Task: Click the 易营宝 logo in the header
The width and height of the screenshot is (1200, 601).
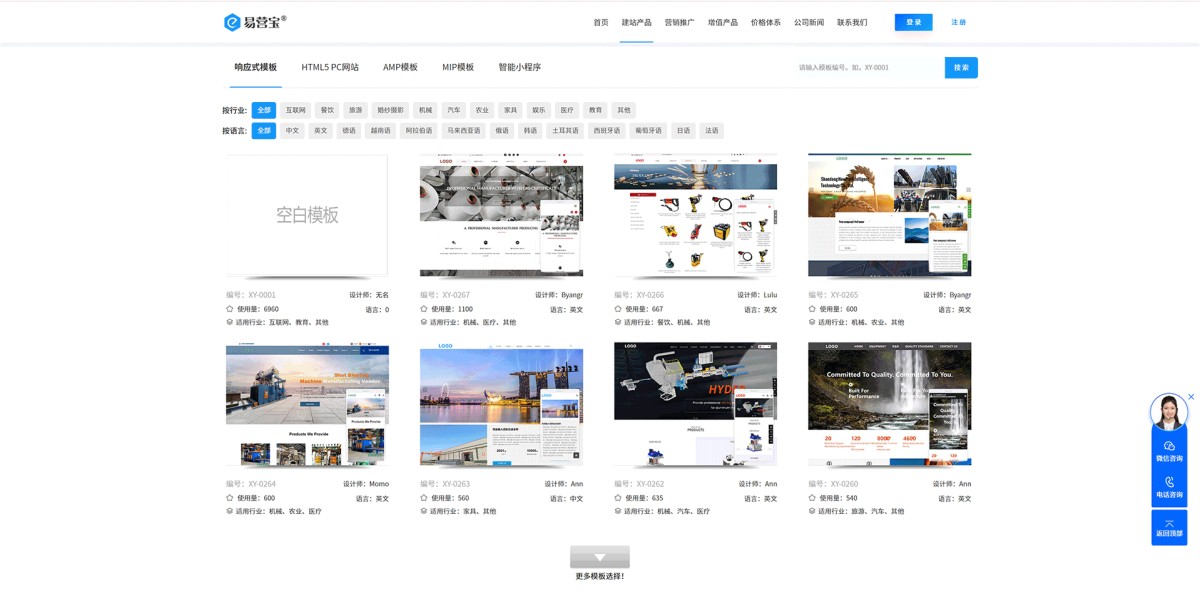Action: [255, 22]
